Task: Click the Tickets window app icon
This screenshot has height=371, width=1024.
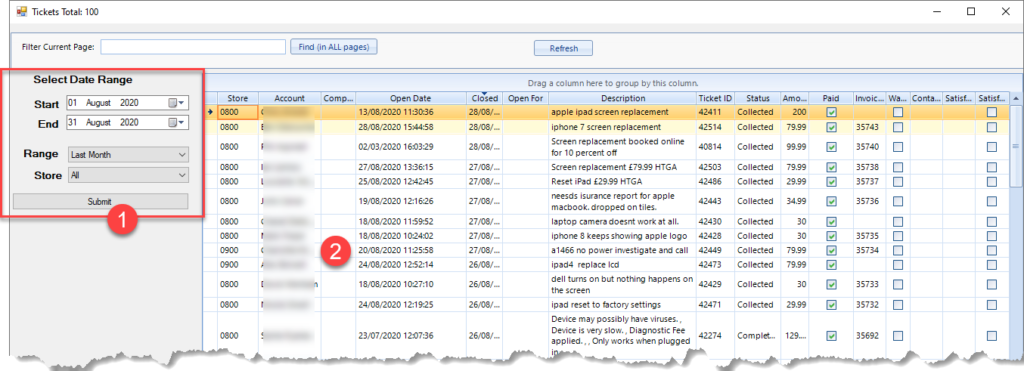Action: (22, 12)
